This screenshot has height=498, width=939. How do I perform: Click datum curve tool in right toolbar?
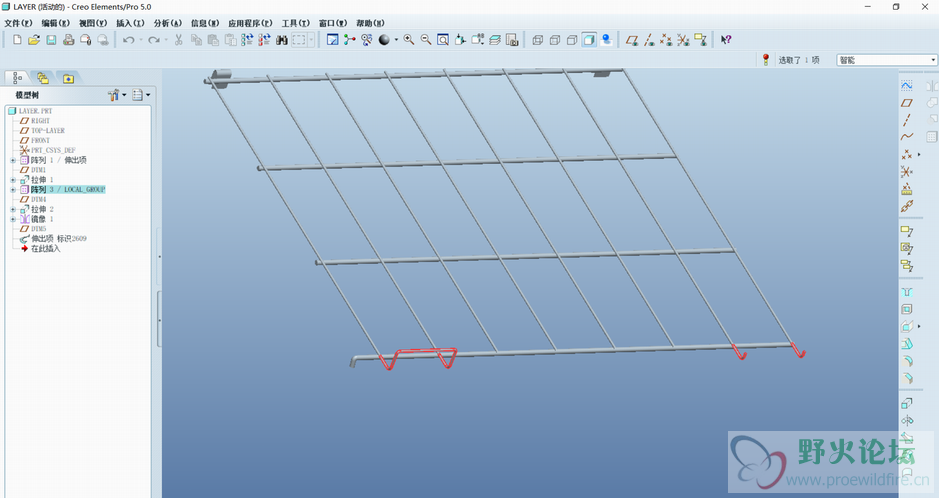pos(907,137)
